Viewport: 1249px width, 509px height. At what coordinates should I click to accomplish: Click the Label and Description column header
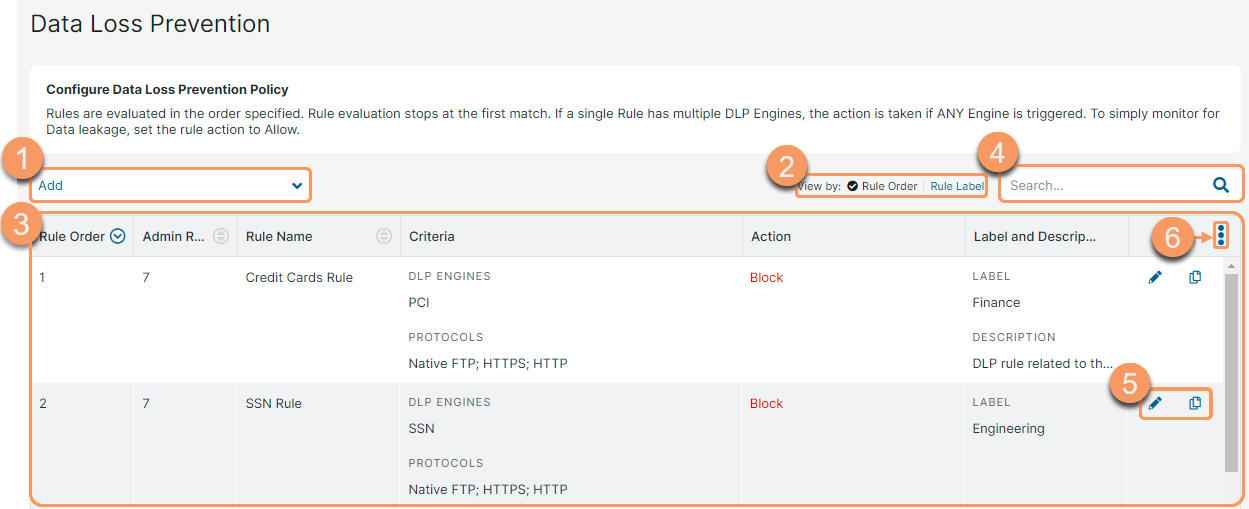[x=1034, y=237]
